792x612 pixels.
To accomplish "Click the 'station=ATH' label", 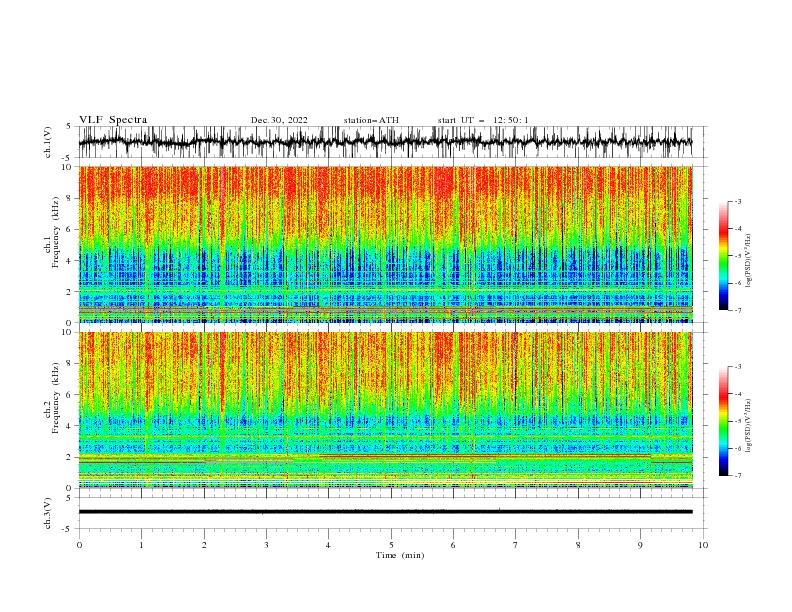I will tap(371, 120).
